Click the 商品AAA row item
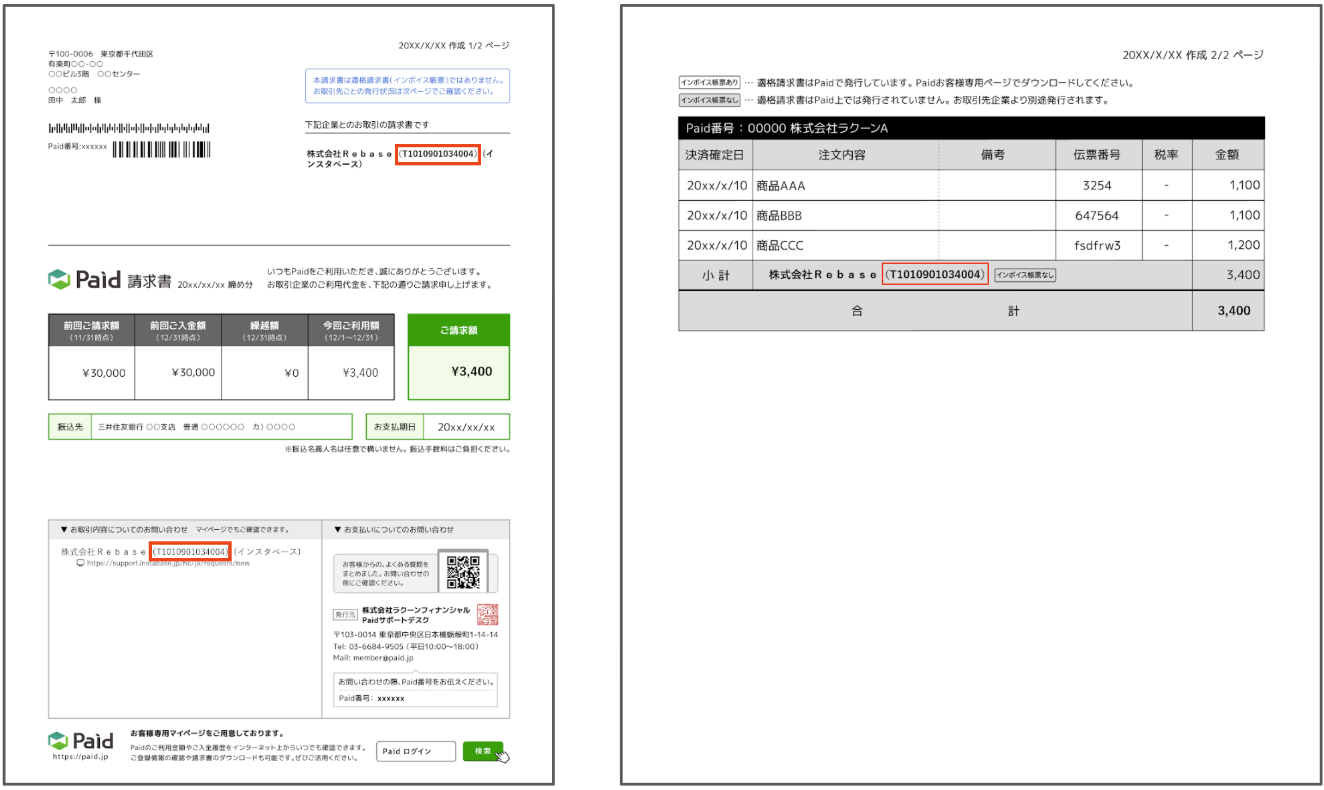 (781, 185)
